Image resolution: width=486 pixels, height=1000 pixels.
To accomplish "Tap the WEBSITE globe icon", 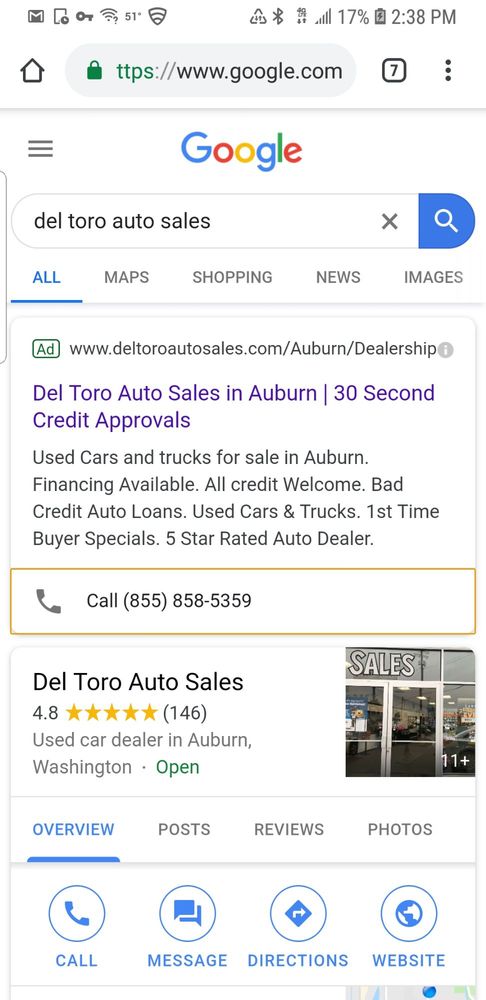I will (x=409, y=914).
